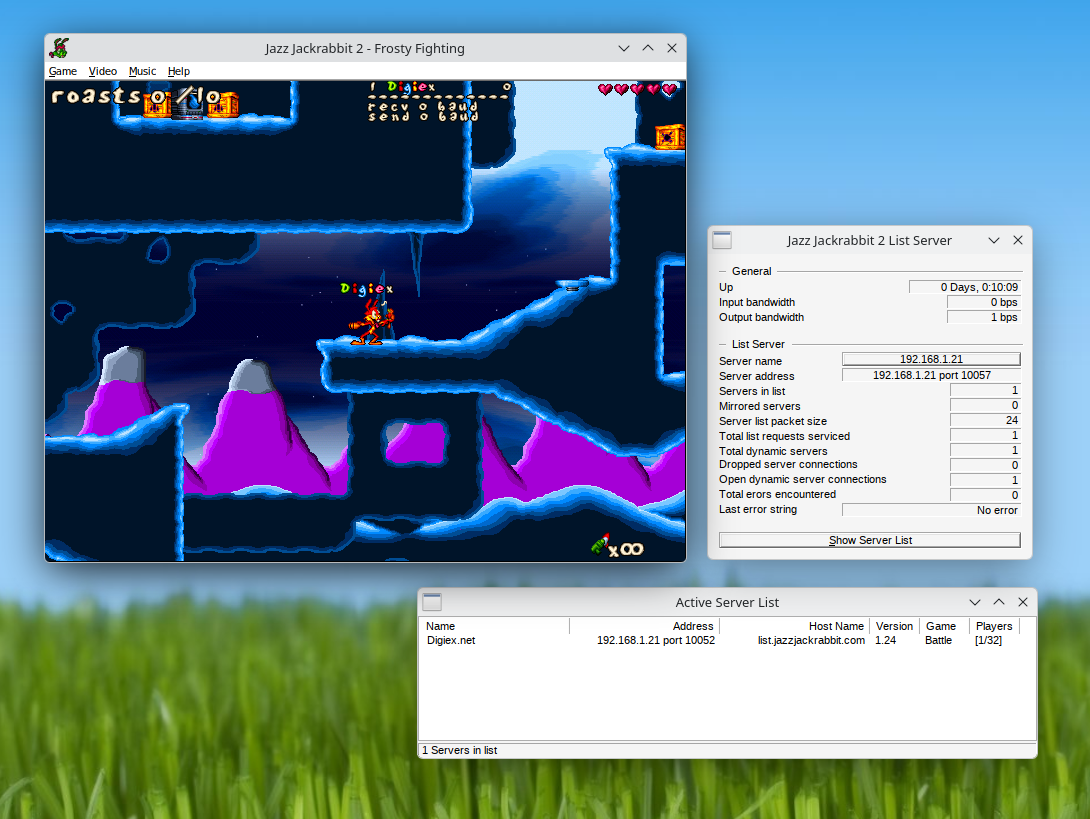This screenshot has width=1090, height=819.
Task: Click the Jazz Jackrabbit 2 window icon
Action: pyautogui.click(x=60, y=48)
